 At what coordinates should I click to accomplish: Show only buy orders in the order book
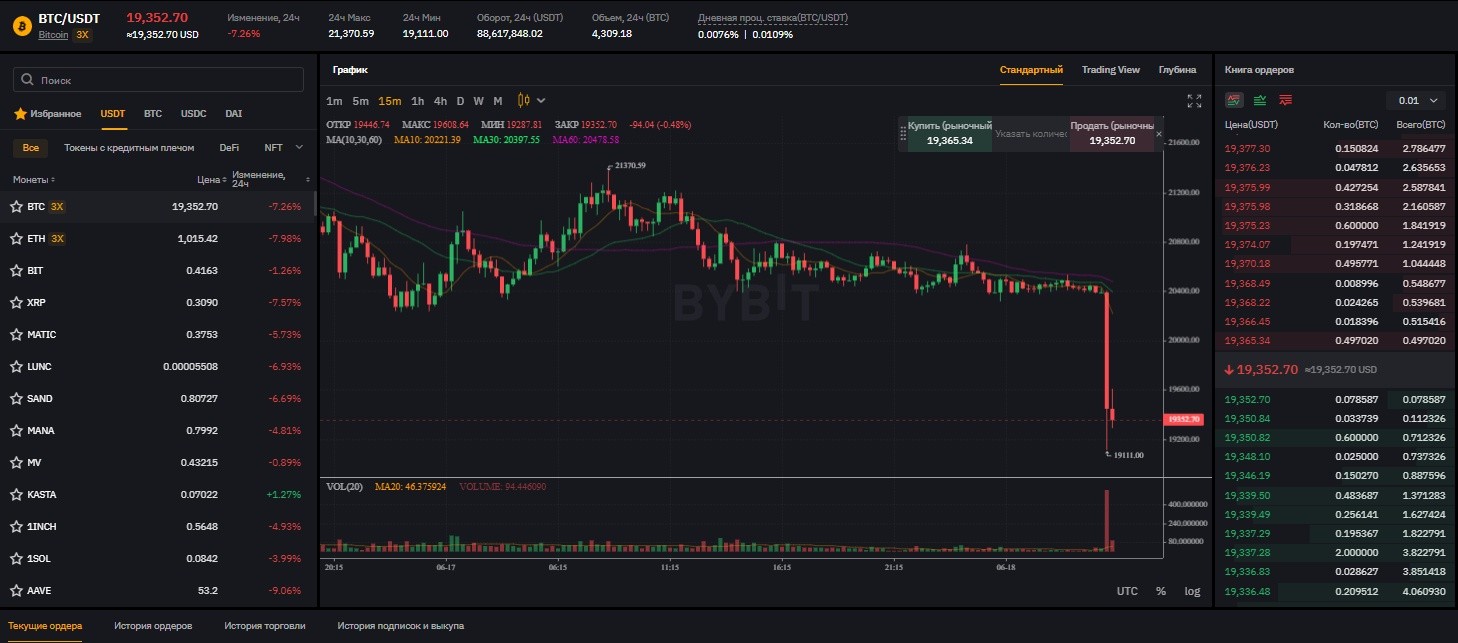tap(1260, 100)
